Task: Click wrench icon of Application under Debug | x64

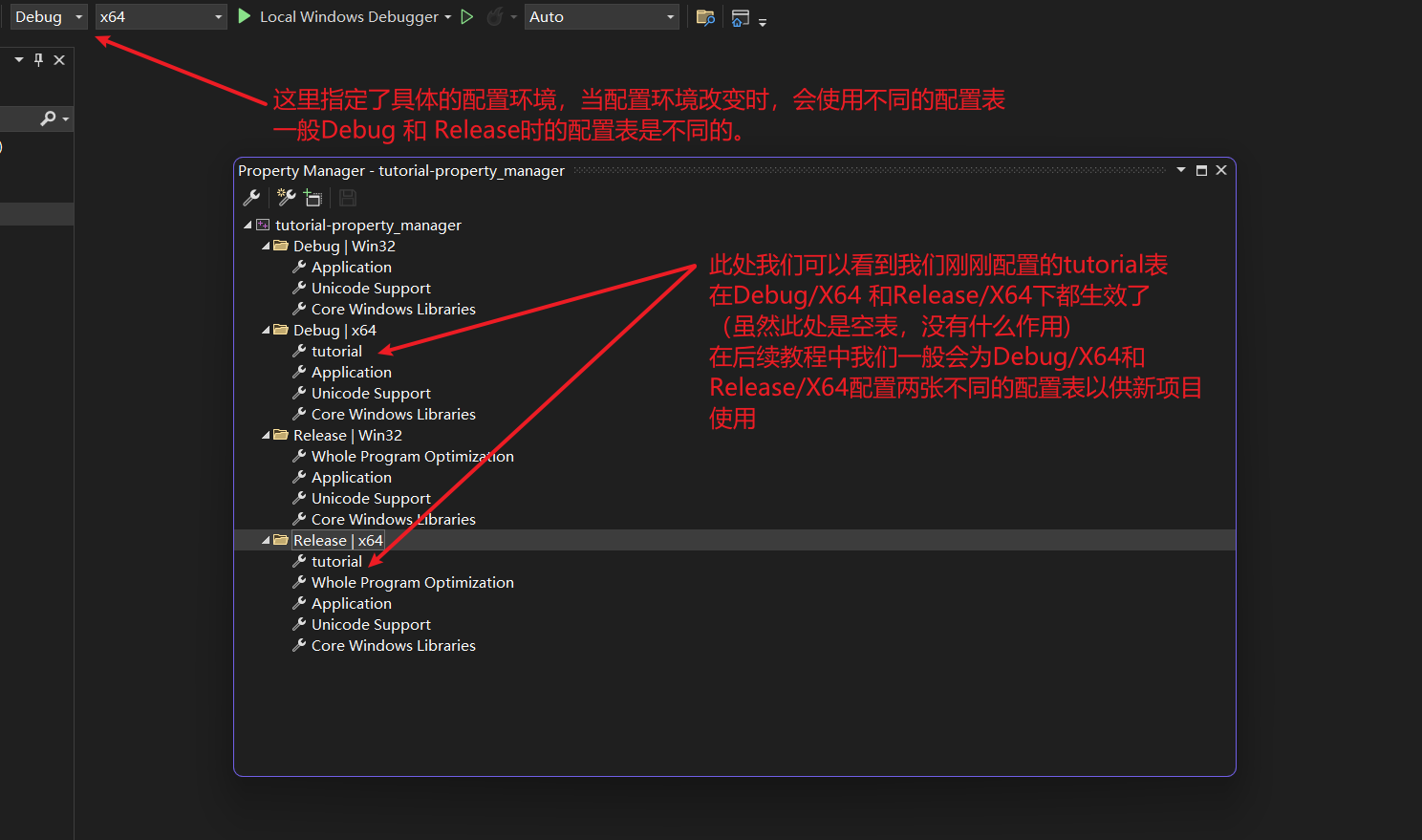Action: [x=299, y=372]
